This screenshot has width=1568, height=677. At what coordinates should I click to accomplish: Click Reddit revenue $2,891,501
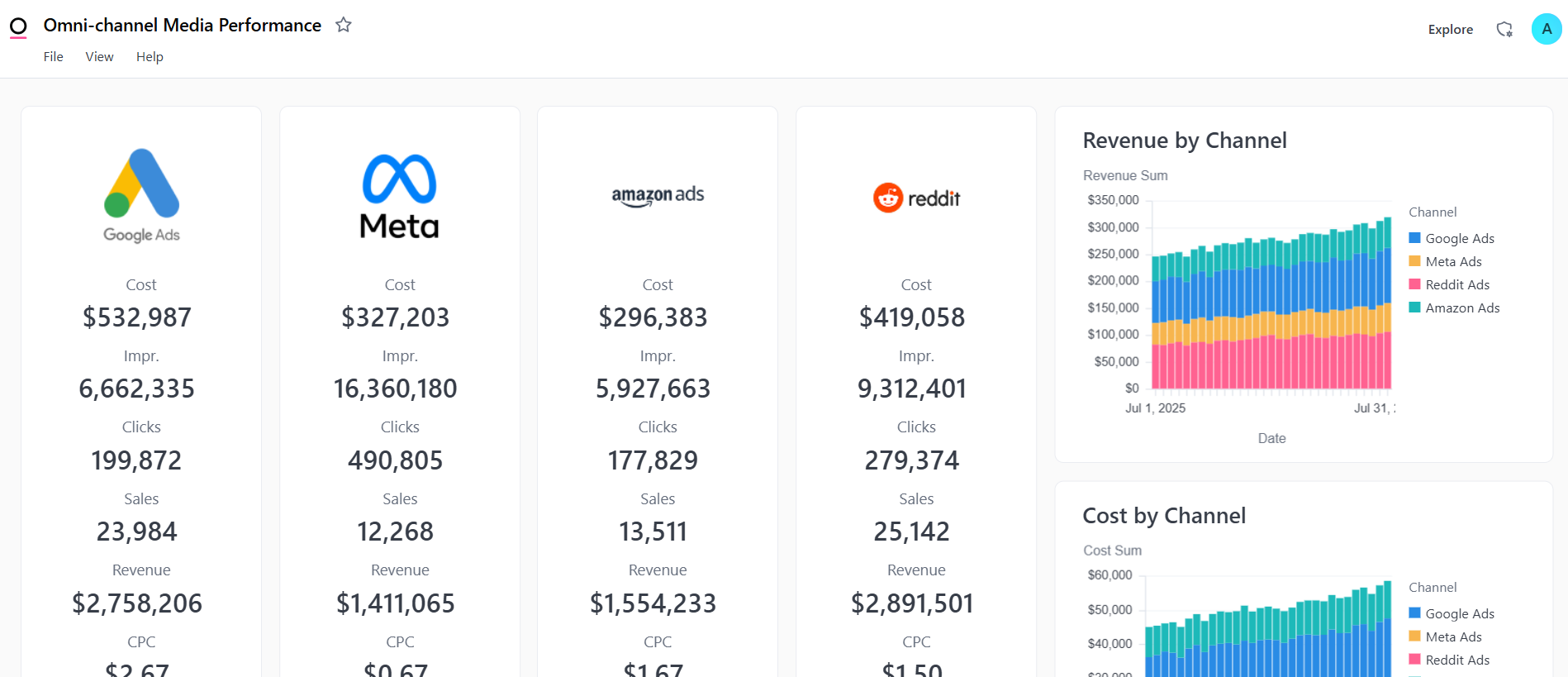coord(912,603)
